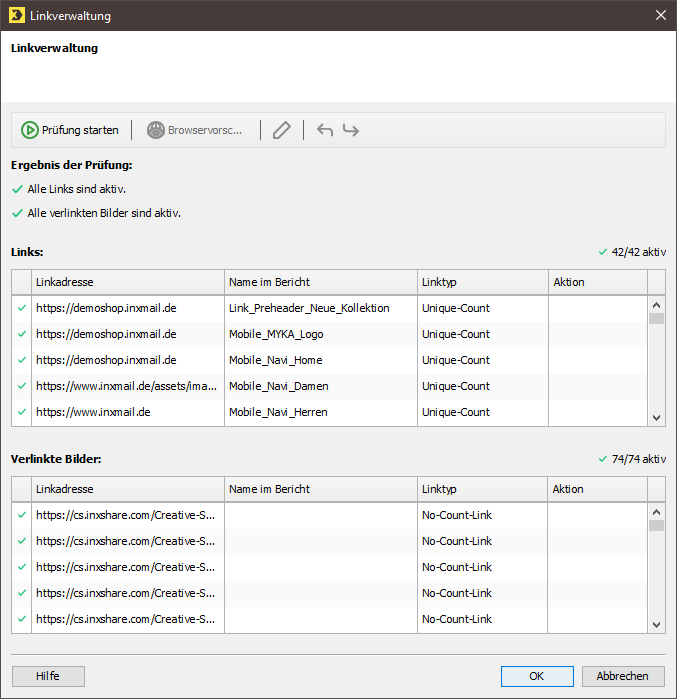Click the Prüfung starten play icon
This screenshot has height=699, width=677.
pyautogui.click(x=30, y=130)
